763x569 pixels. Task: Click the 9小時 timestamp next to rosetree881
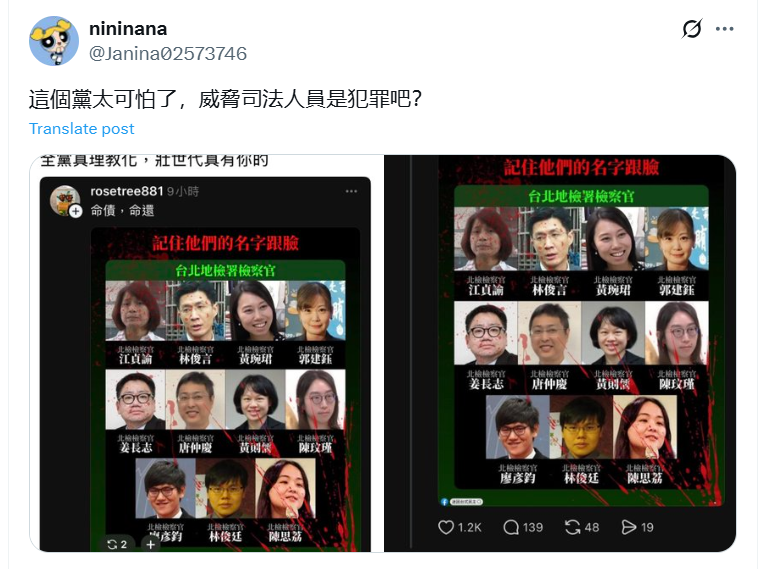click(183, 191)
